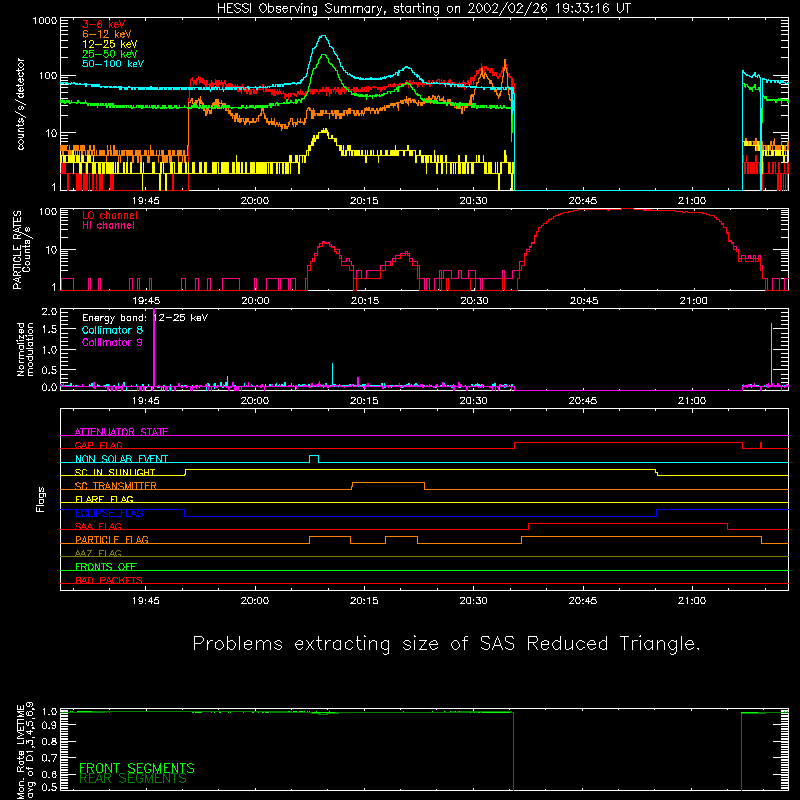Click the SC_TRANSMITTER raised segment in the Flags panel
The height and width of the screenshot is (800, 800).
click(388, 483)
